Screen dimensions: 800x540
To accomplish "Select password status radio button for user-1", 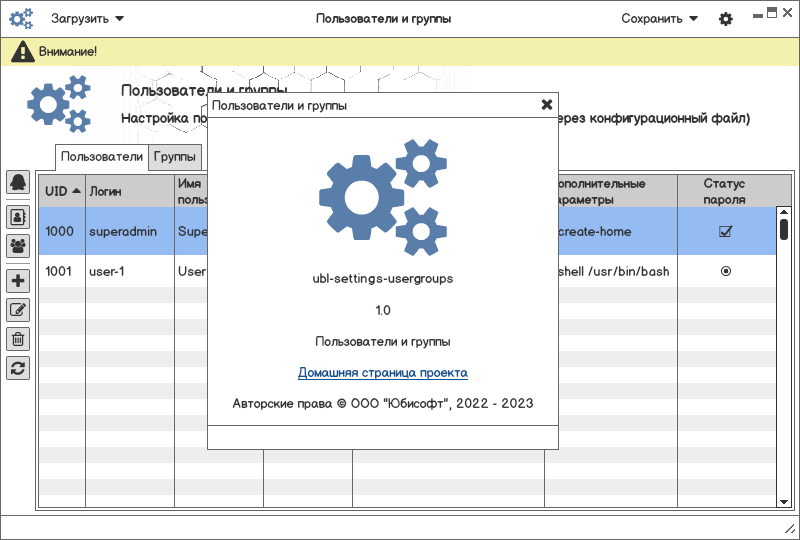I will pos(726,271).
